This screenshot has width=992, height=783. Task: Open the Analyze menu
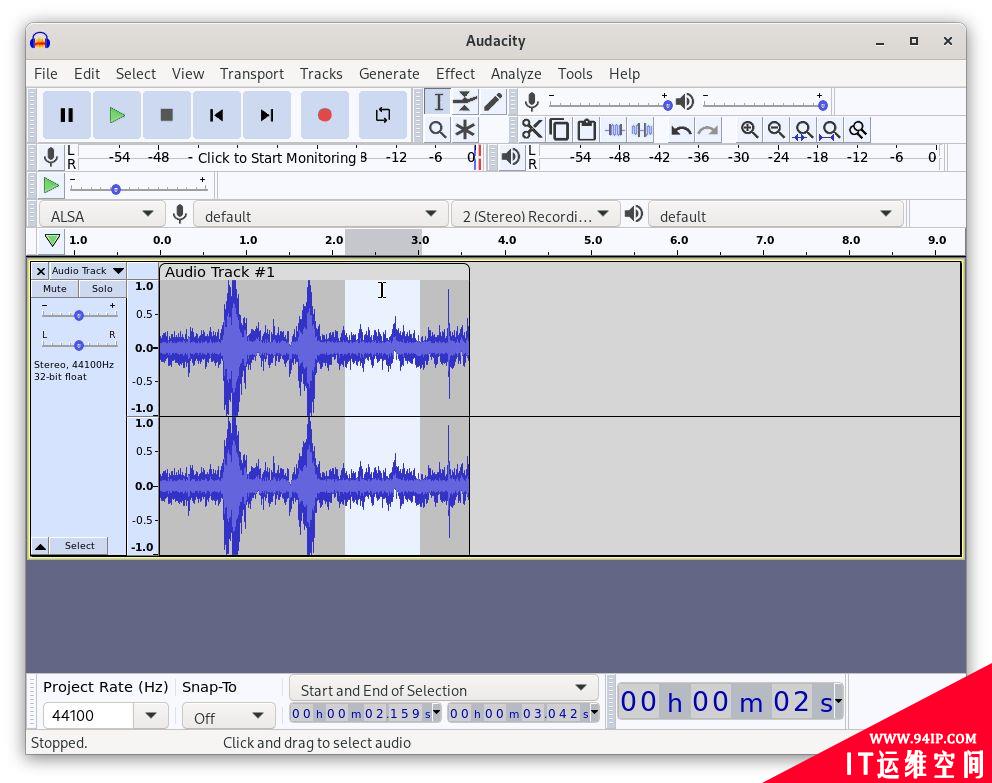[x=516, y=73]
